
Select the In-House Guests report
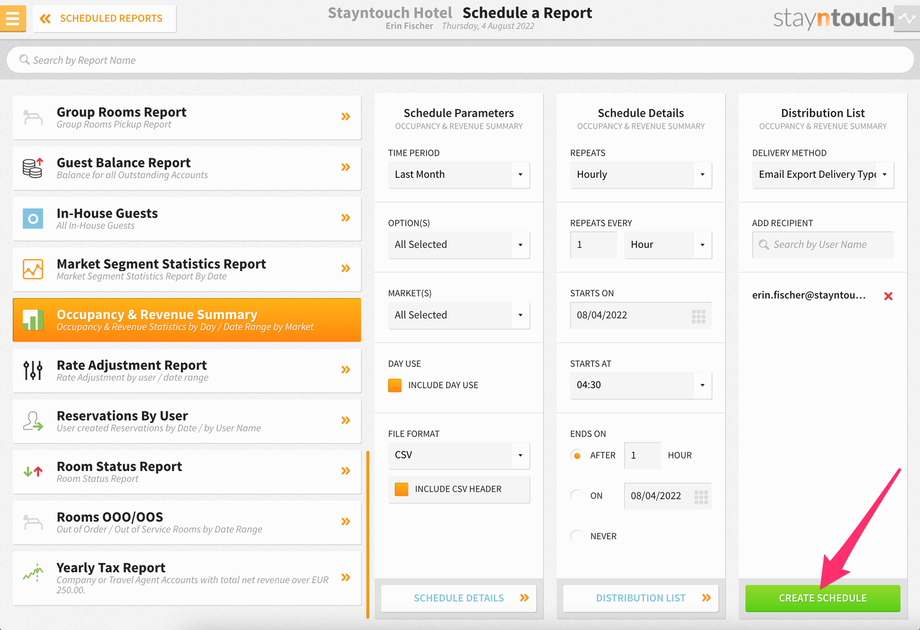(x=187, y=219)
